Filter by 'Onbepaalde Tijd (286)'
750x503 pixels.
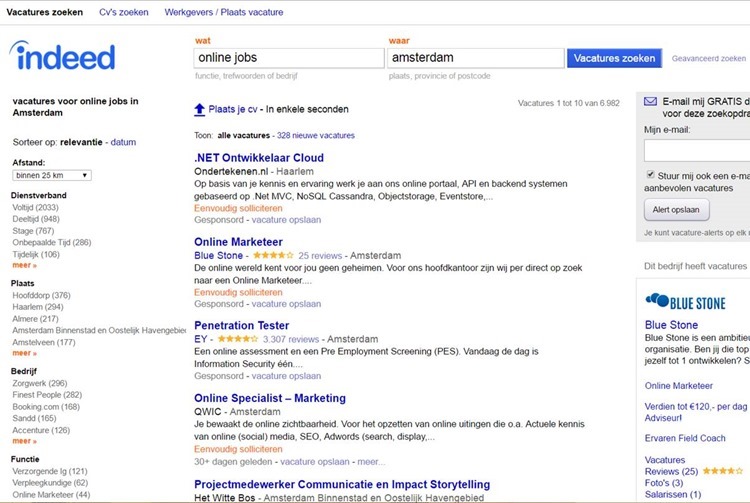coord(52,242)
